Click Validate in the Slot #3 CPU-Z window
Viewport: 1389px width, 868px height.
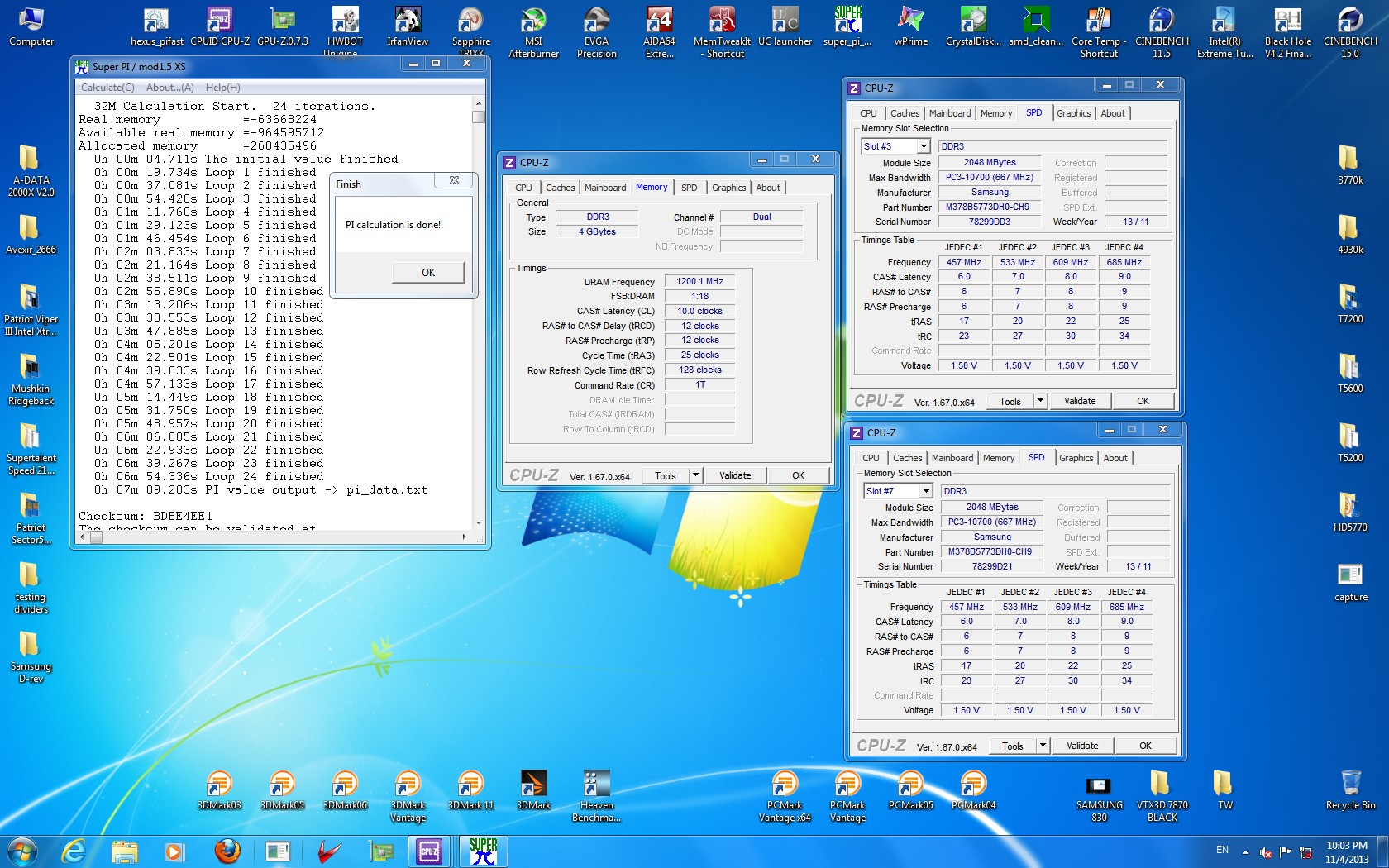click(1080, 400)
